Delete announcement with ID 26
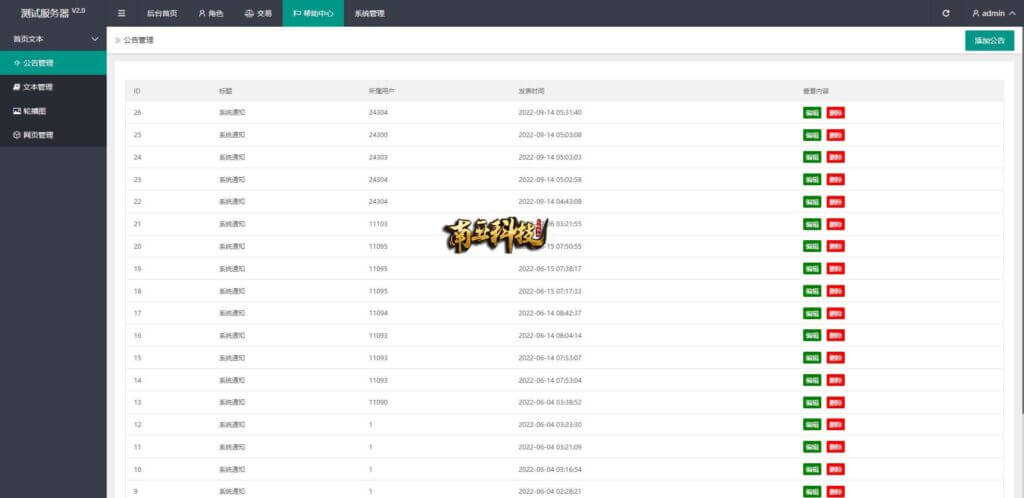This screenshot has width=1024, height=498. pyautogui.click(x=835, y=112)
